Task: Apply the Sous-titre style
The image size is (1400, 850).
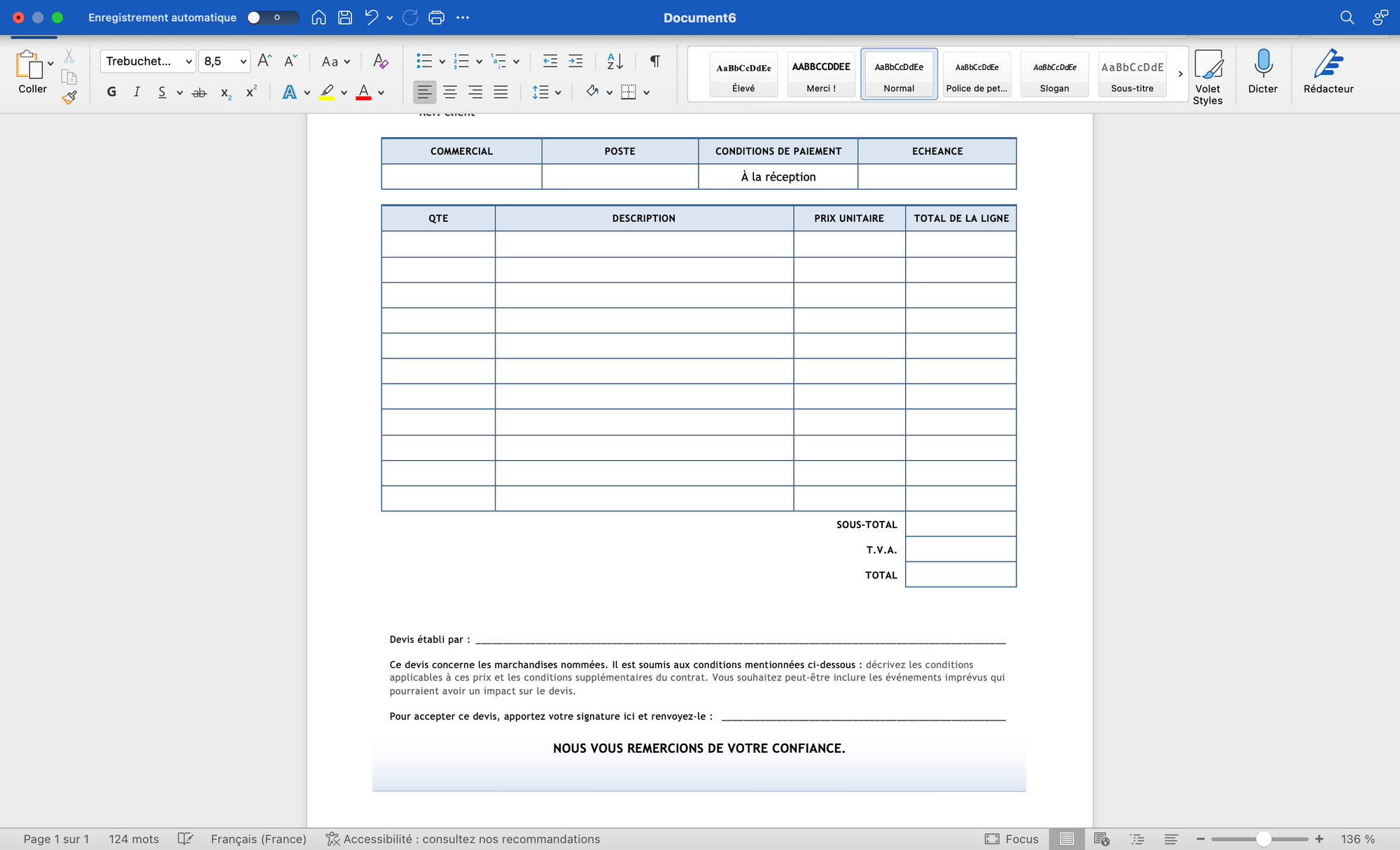Action: click(1132, 74)
